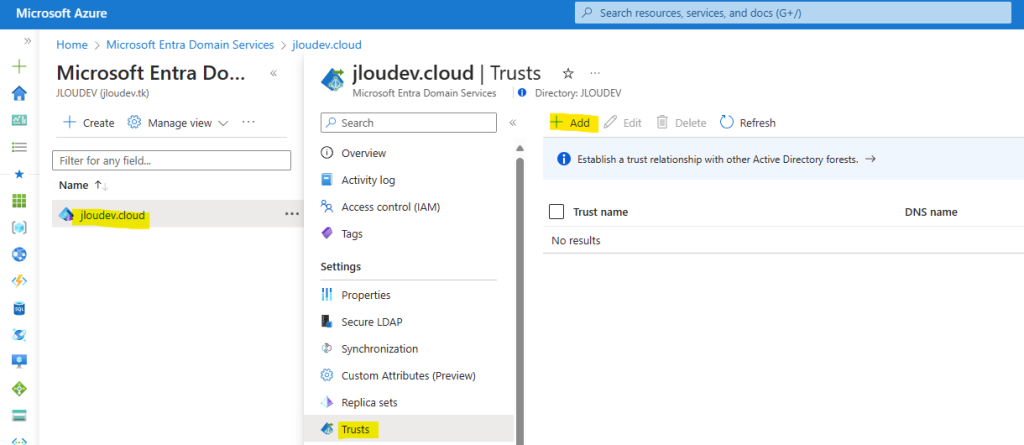The height and width of the screenshot is (445, 1024).
Task: Open Microsoft Entra Domain Services breadcrumb
Action: (x=190, y=45)
